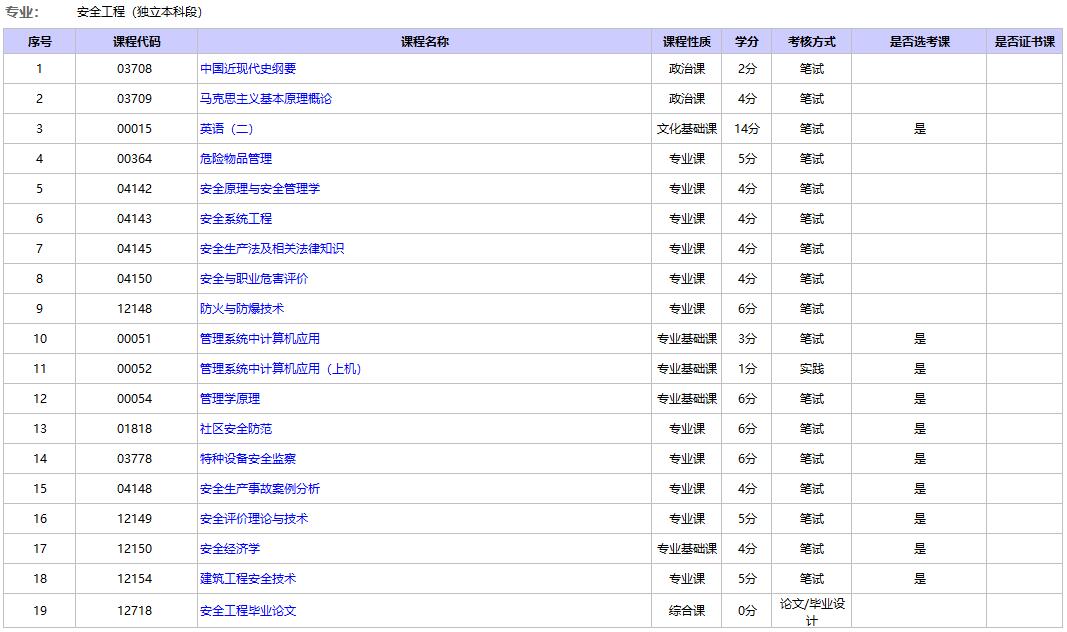Click the 课程代码 column header
The width and height of the screenshot is (1067, 632).
tap(136, 41)
